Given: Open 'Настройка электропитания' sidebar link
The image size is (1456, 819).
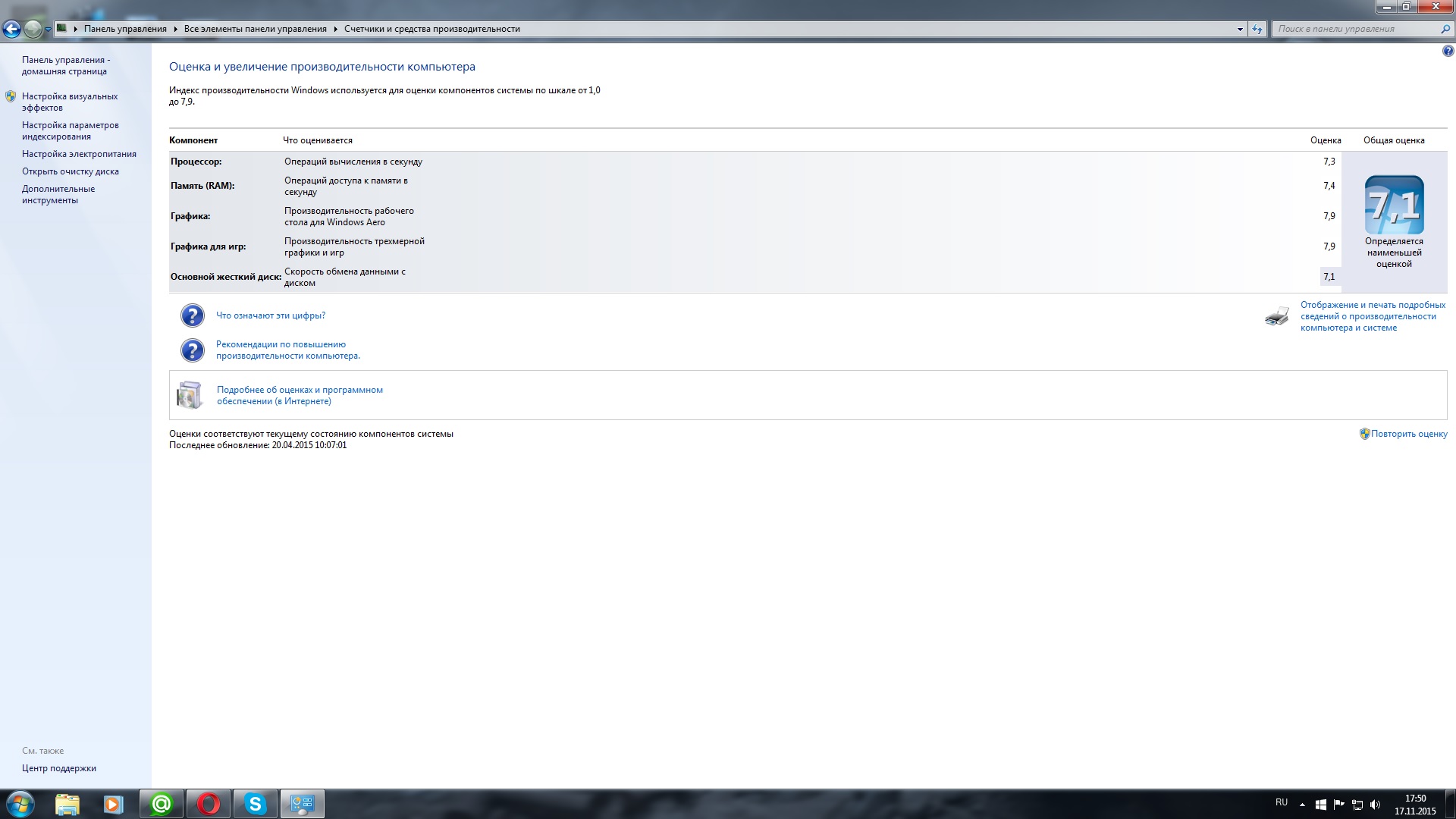Looking at the screenshot, I should click(x=79, y=154).
